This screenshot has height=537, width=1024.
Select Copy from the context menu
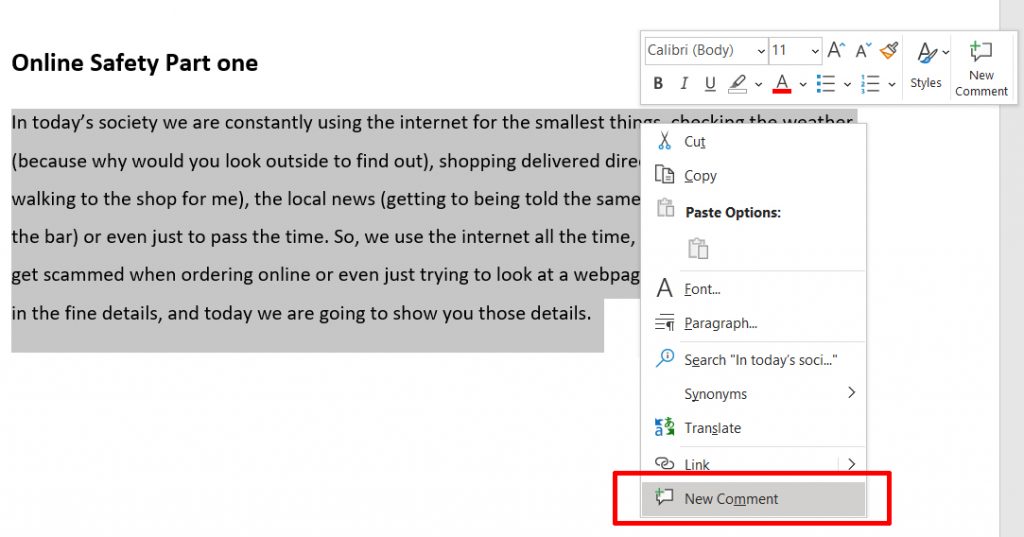(700, 175)
